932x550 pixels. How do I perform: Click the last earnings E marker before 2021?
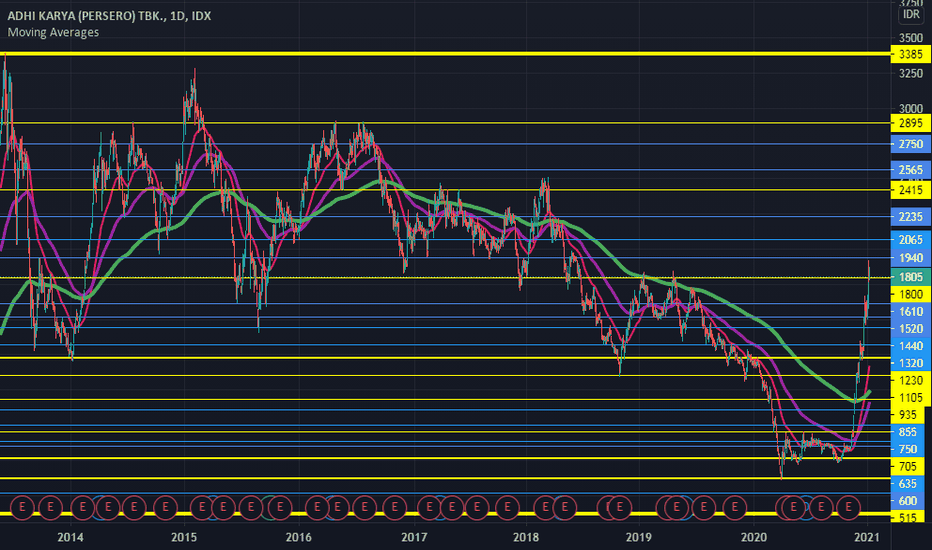click(x=848, y=507)
